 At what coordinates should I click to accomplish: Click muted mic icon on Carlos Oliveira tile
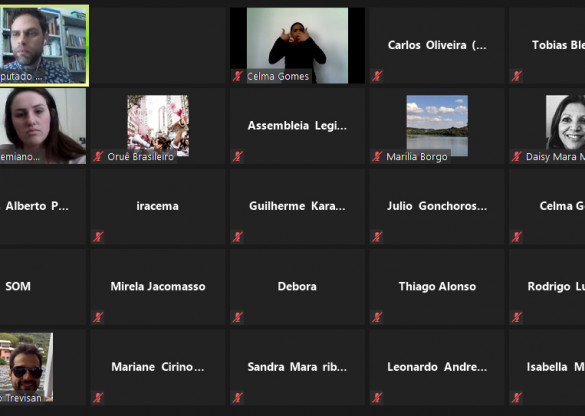coord(377,76)
